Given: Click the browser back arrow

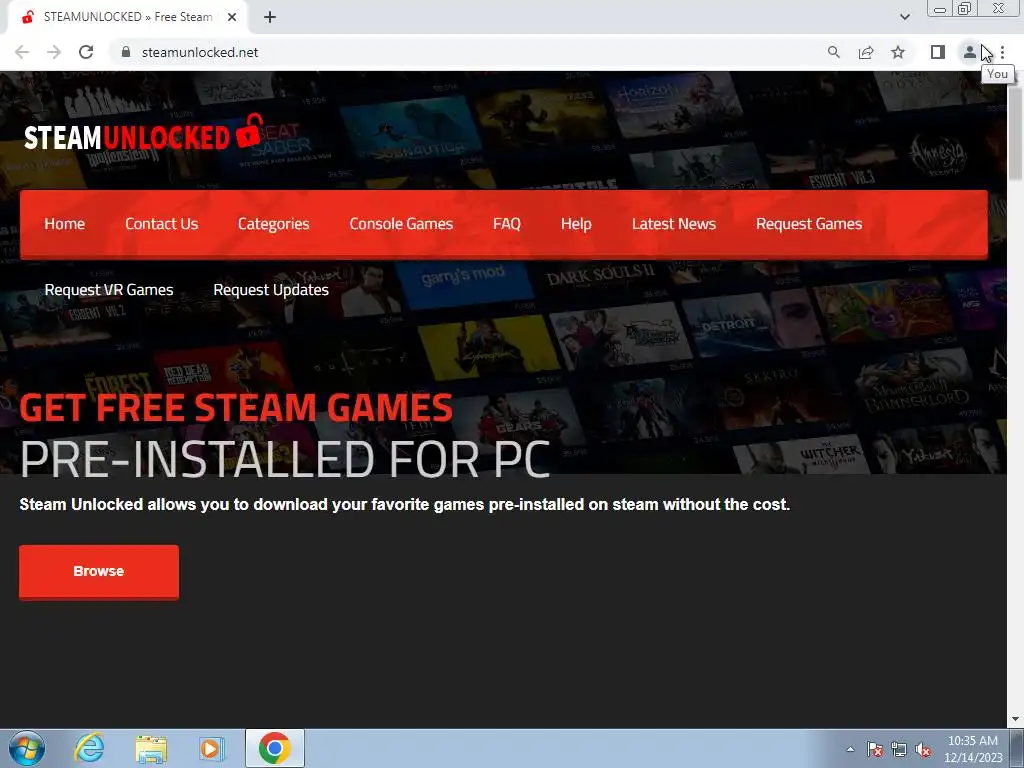Looking at the screenshot, I should pos(22,52).
